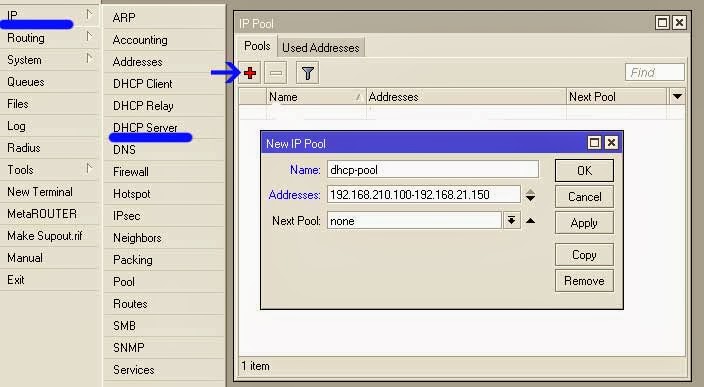Choose DHCP Relay submenu entry

click(164, 106)
